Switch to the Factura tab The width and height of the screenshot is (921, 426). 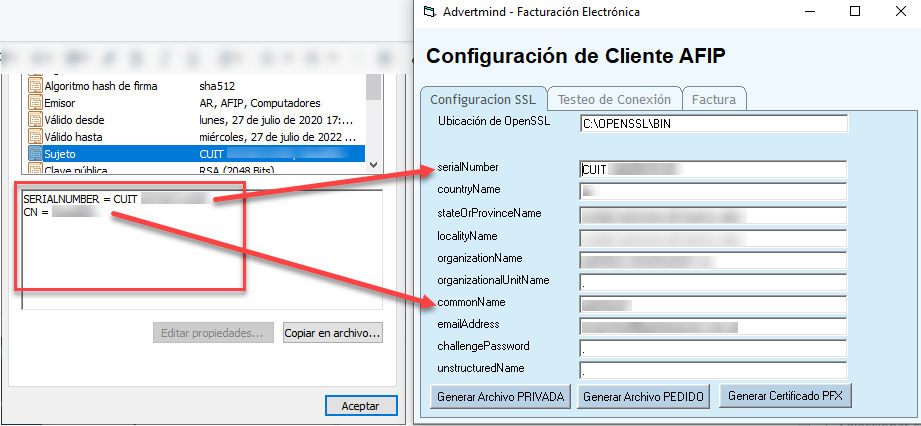click(714, 99)
